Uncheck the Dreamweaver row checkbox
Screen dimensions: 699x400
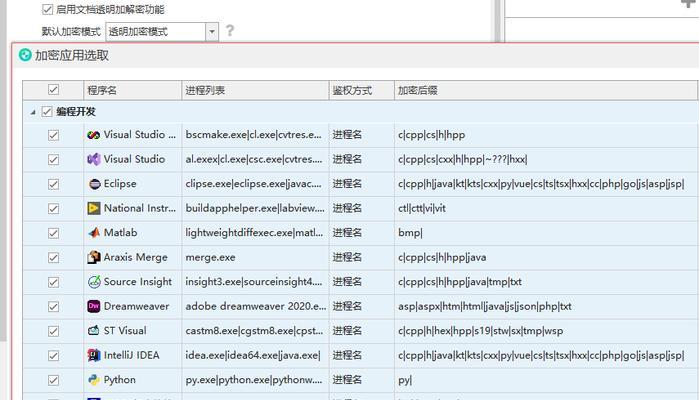point(53,307)
